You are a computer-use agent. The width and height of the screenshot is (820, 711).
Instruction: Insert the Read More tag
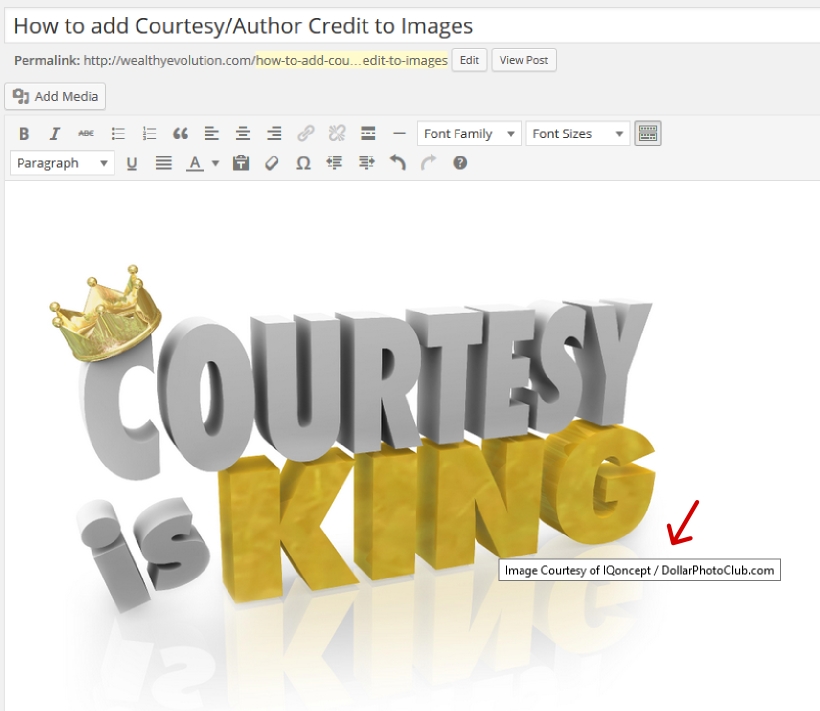click(367, 133)
